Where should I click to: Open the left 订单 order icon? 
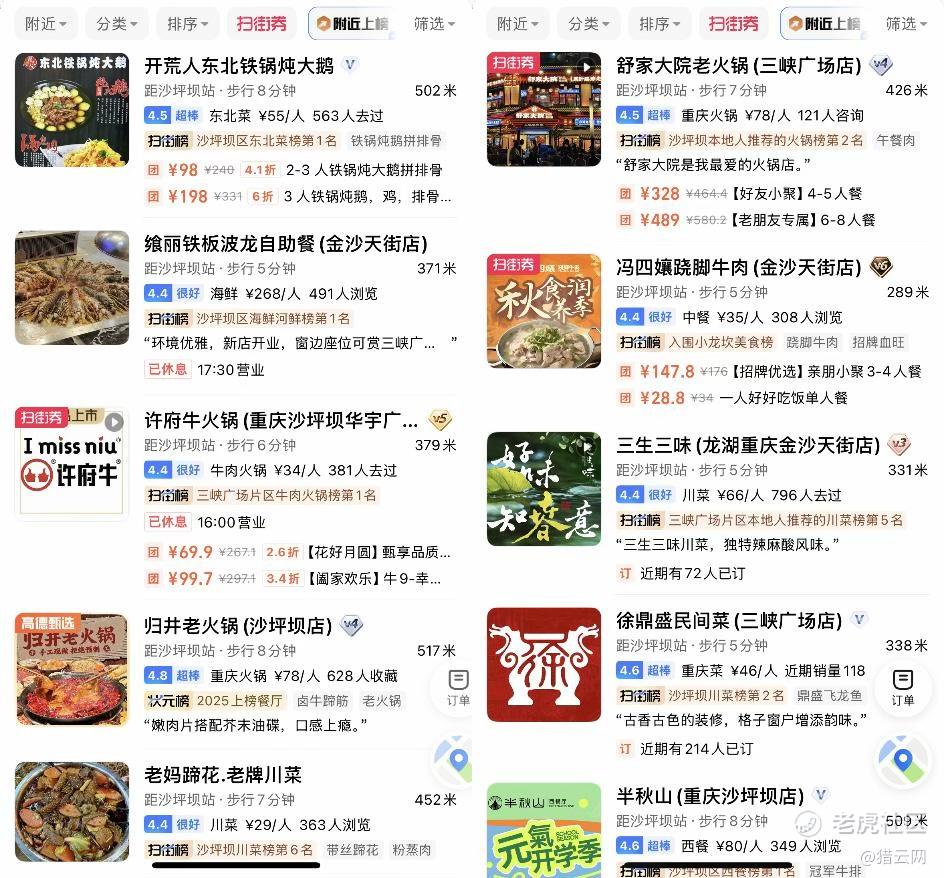click(458, 687)
